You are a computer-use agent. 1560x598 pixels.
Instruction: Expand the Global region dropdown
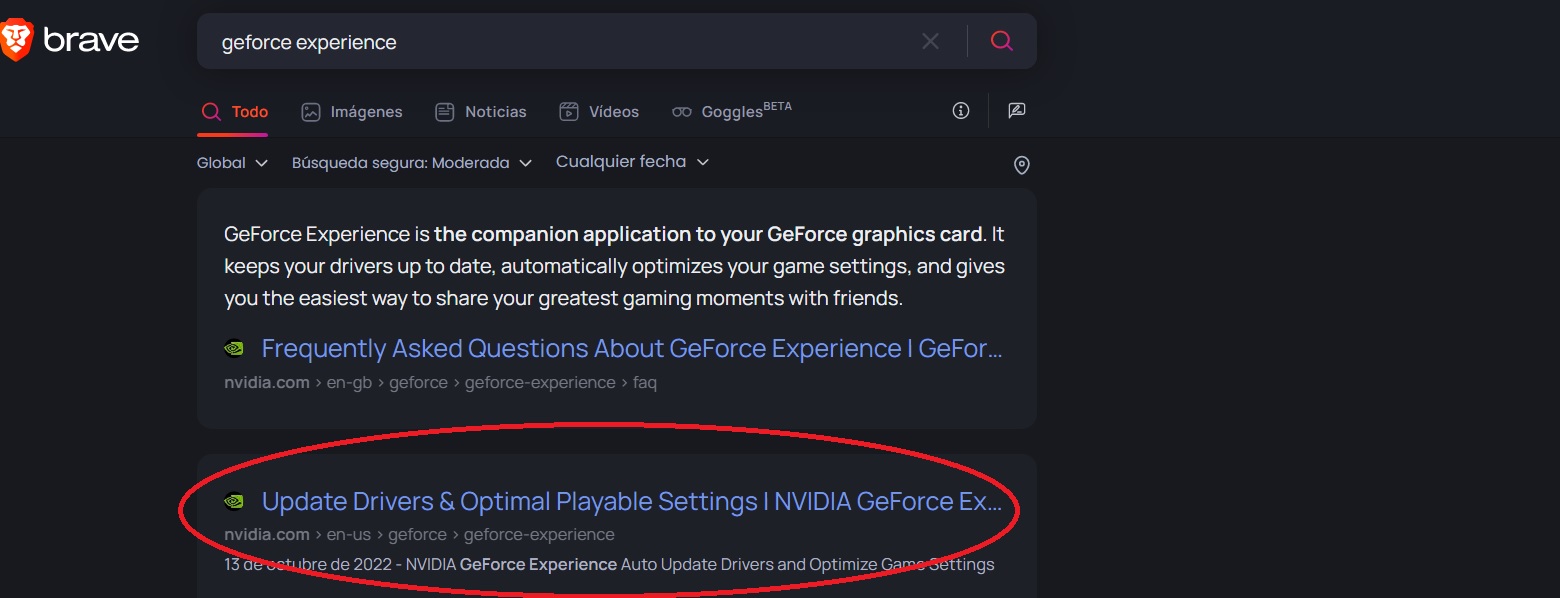click(x=232, y=163)
